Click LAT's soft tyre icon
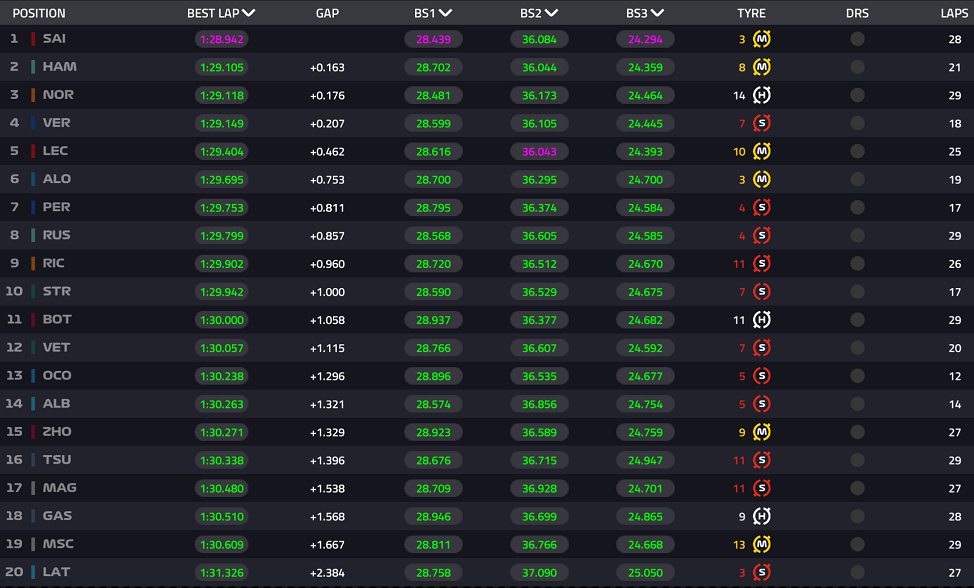 pyautogui.click(x=762, y=572)
